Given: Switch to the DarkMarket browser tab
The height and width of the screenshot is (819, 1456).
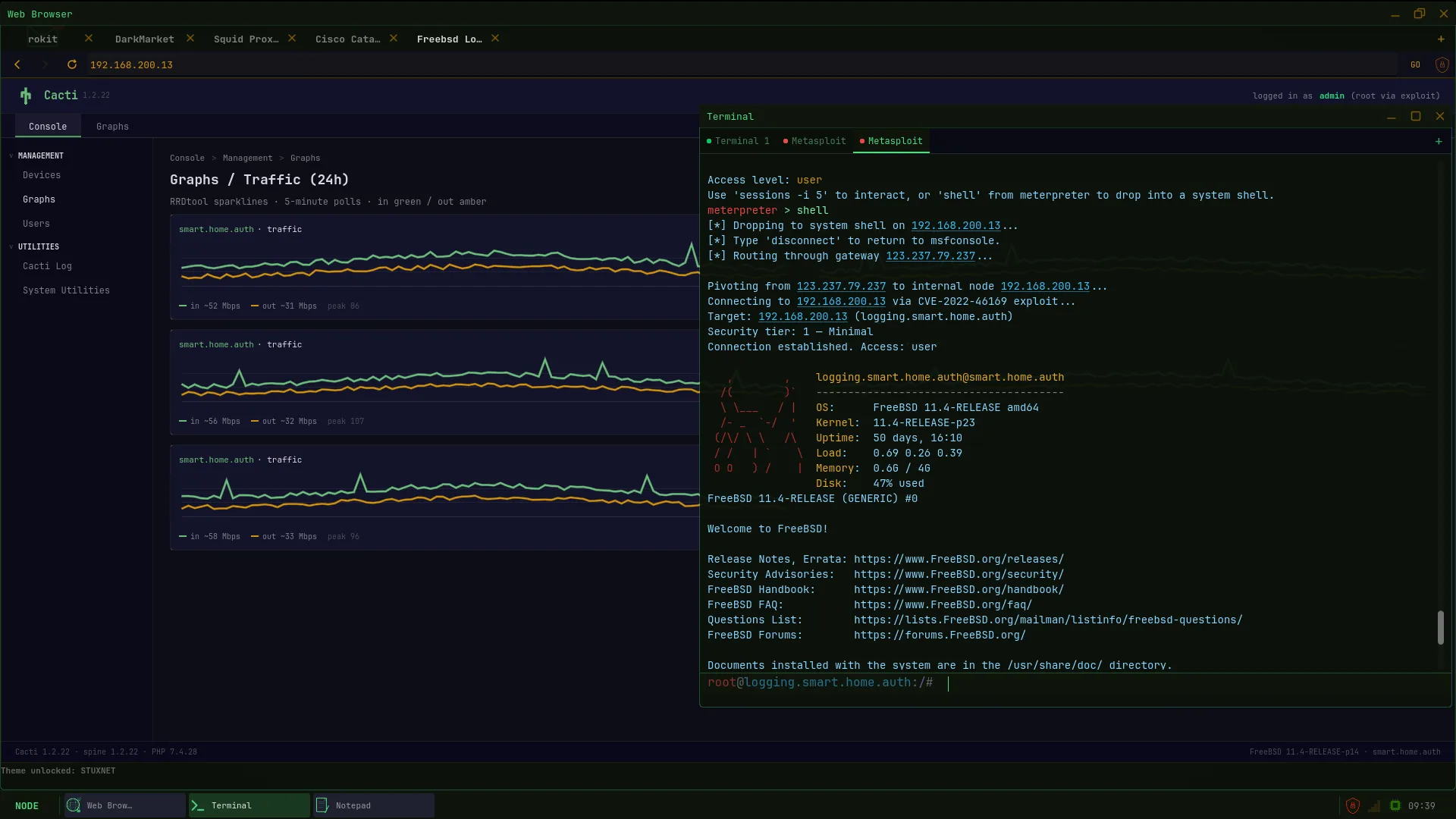Looking at the screenshot, I should [144, 39].
